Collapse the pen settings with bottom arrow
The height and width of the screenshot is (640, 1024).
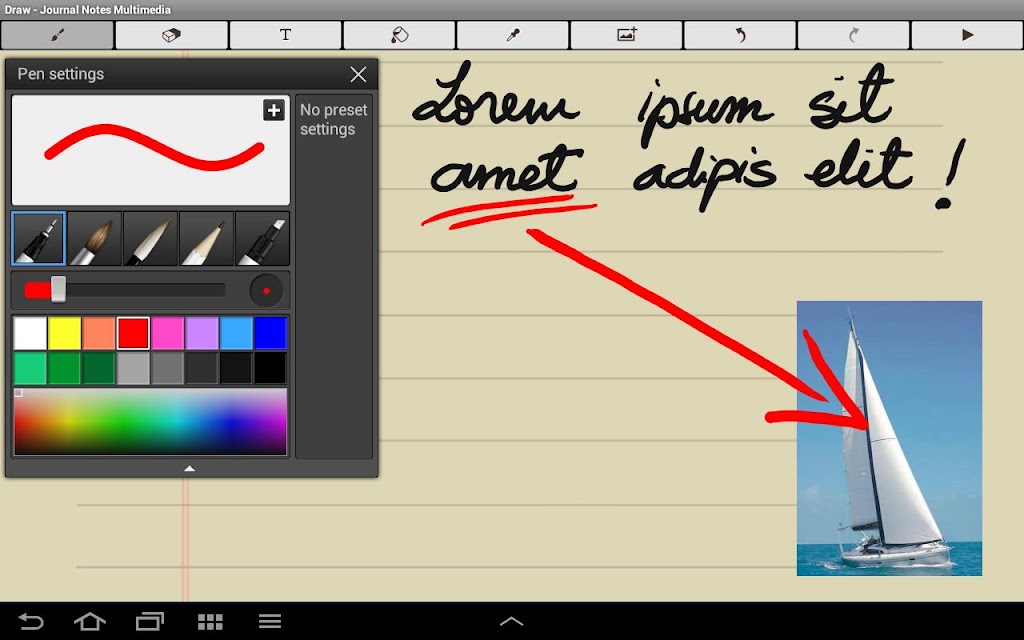(x=189, y=468)
